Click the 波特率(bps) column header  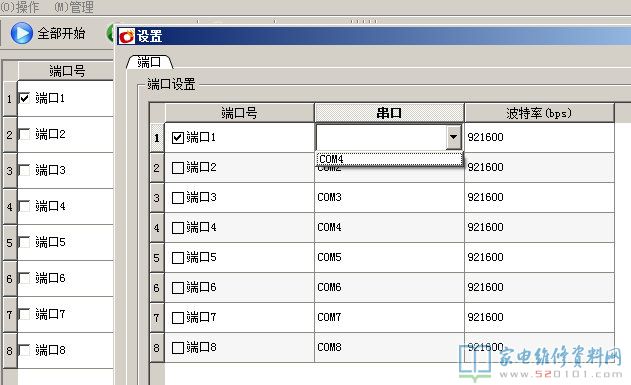point(539,113)
